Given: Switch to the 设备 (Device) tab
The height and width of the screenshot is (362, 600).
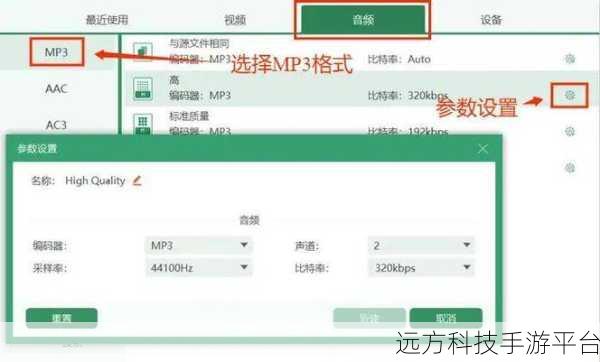Looking at the screenshot, I should (491, 19).
